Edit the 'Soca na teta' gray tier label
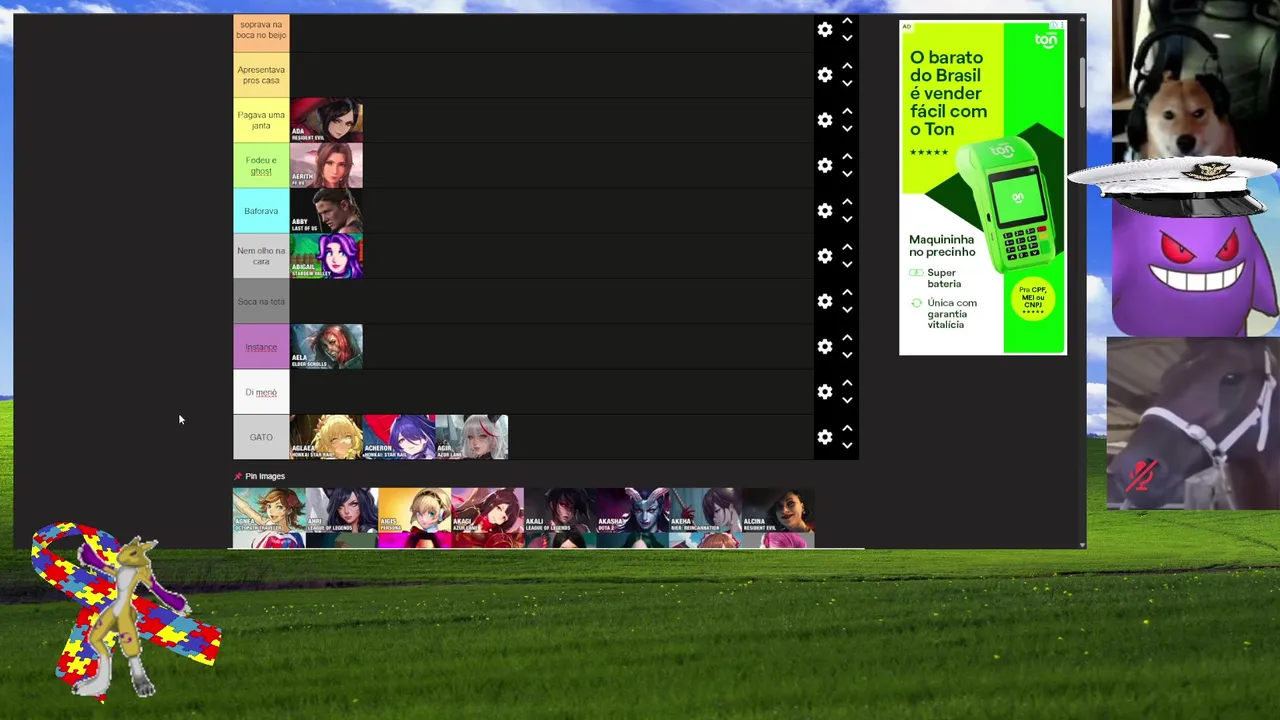 [261, 301]
